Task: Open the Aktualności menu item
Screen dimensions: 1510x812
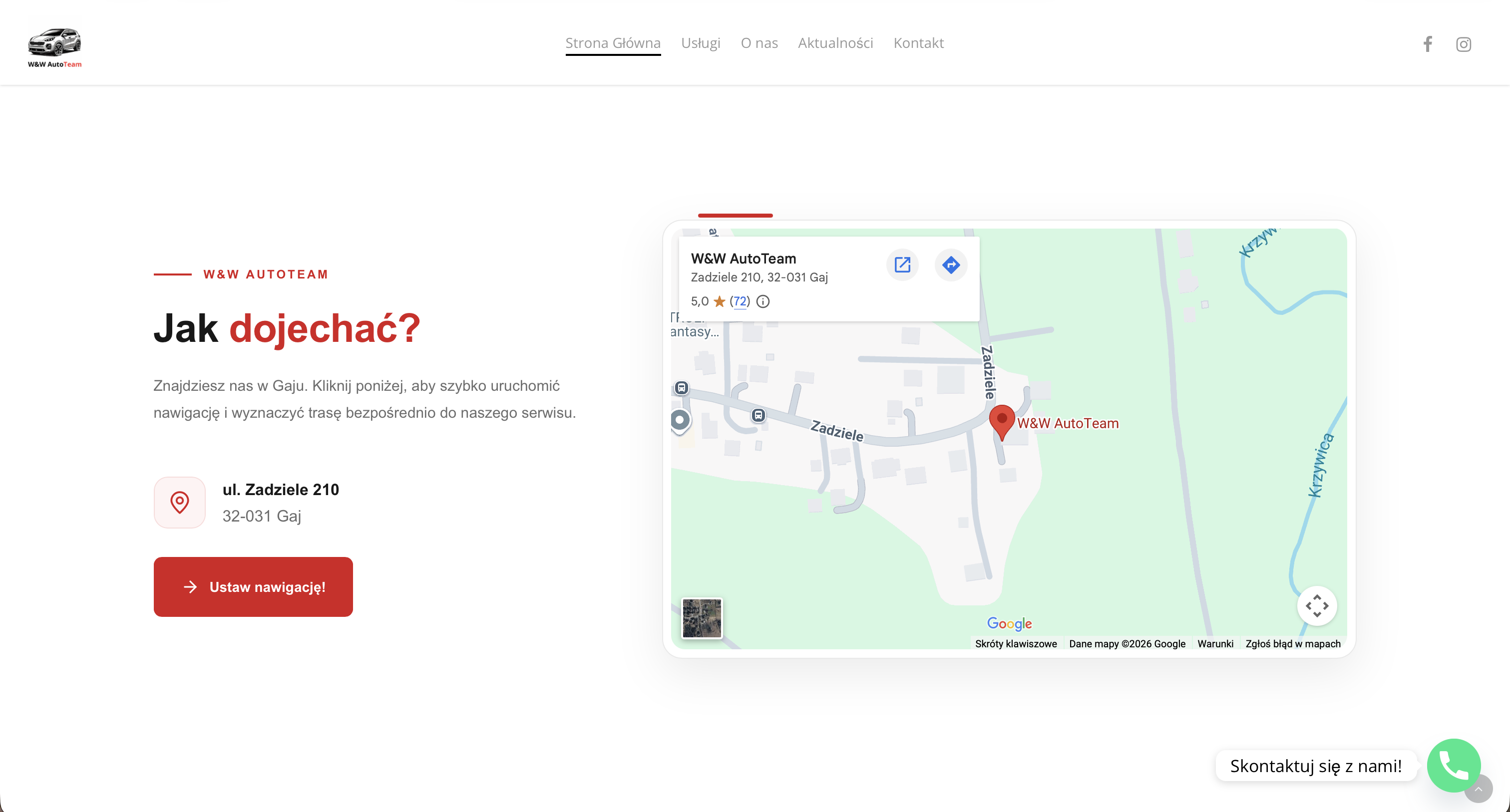Action: click(x=835, y=43)
